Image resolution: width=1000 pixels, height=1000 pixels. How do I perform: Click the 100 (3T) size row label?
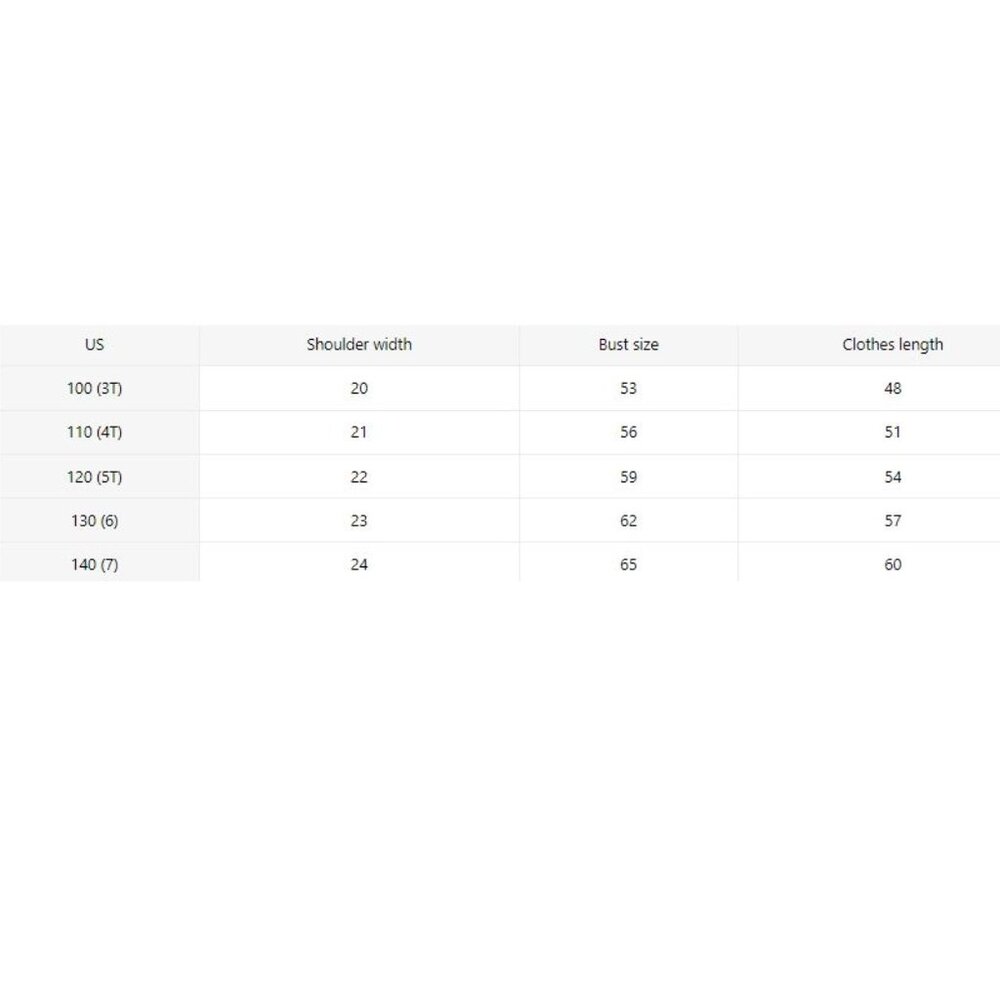(x=94, y=388)
